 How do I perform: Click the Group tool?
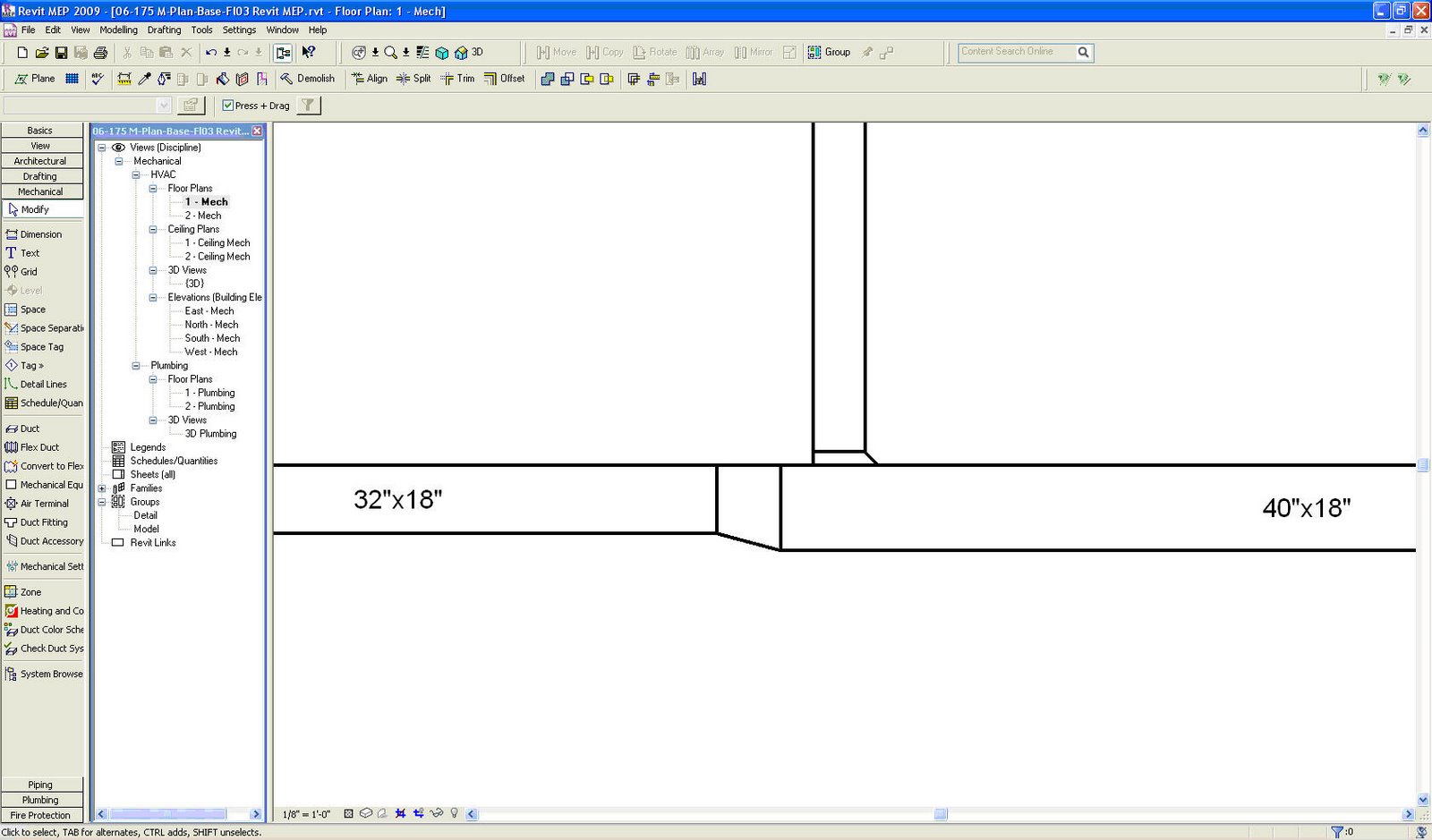click(829, 53)
